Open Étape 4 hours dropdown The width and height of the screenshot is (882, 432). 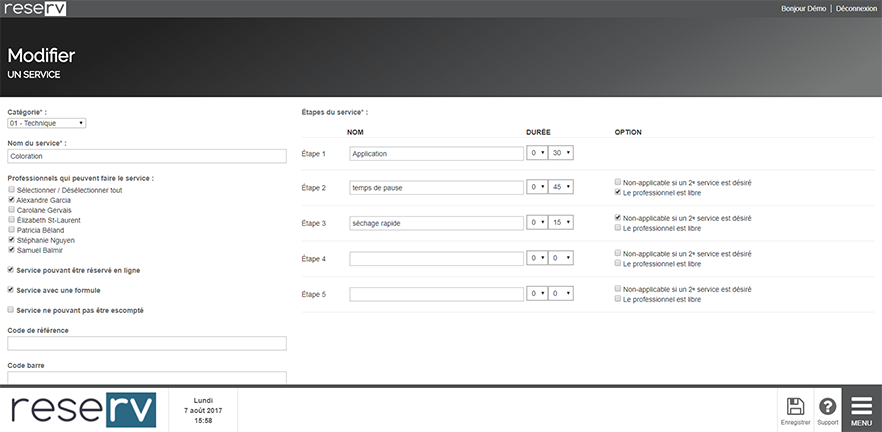tap(537, 259)
